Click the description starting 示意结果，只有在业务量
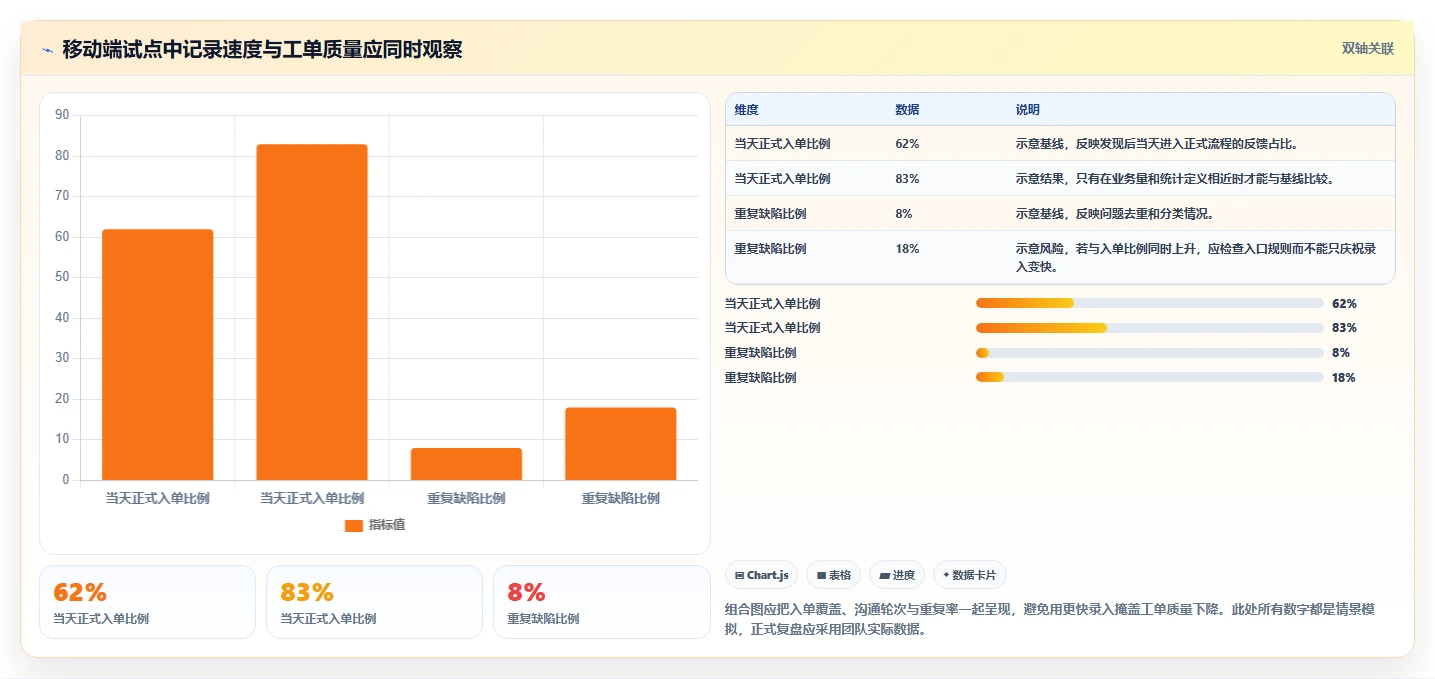The height and width of the screenshot is (679, 1435). tap(1175, 179)
